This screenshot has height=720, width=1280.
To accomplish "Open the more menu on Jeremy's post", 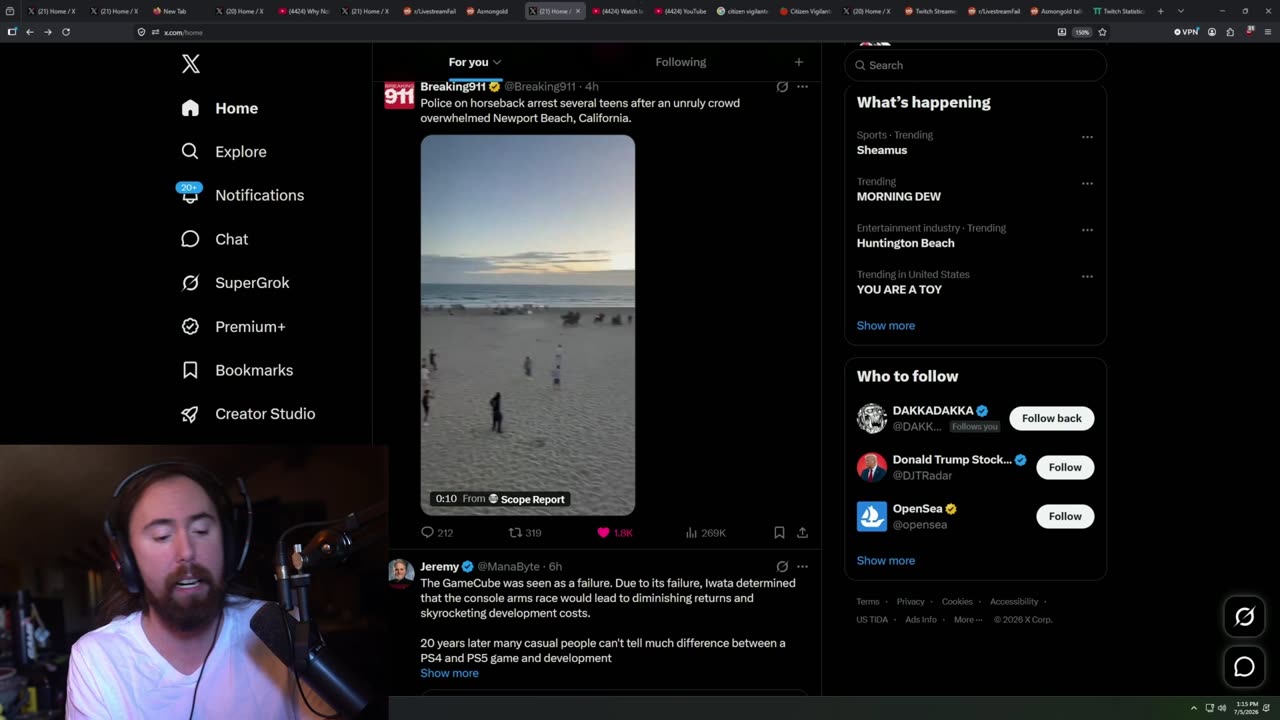I will coord(802,567).
